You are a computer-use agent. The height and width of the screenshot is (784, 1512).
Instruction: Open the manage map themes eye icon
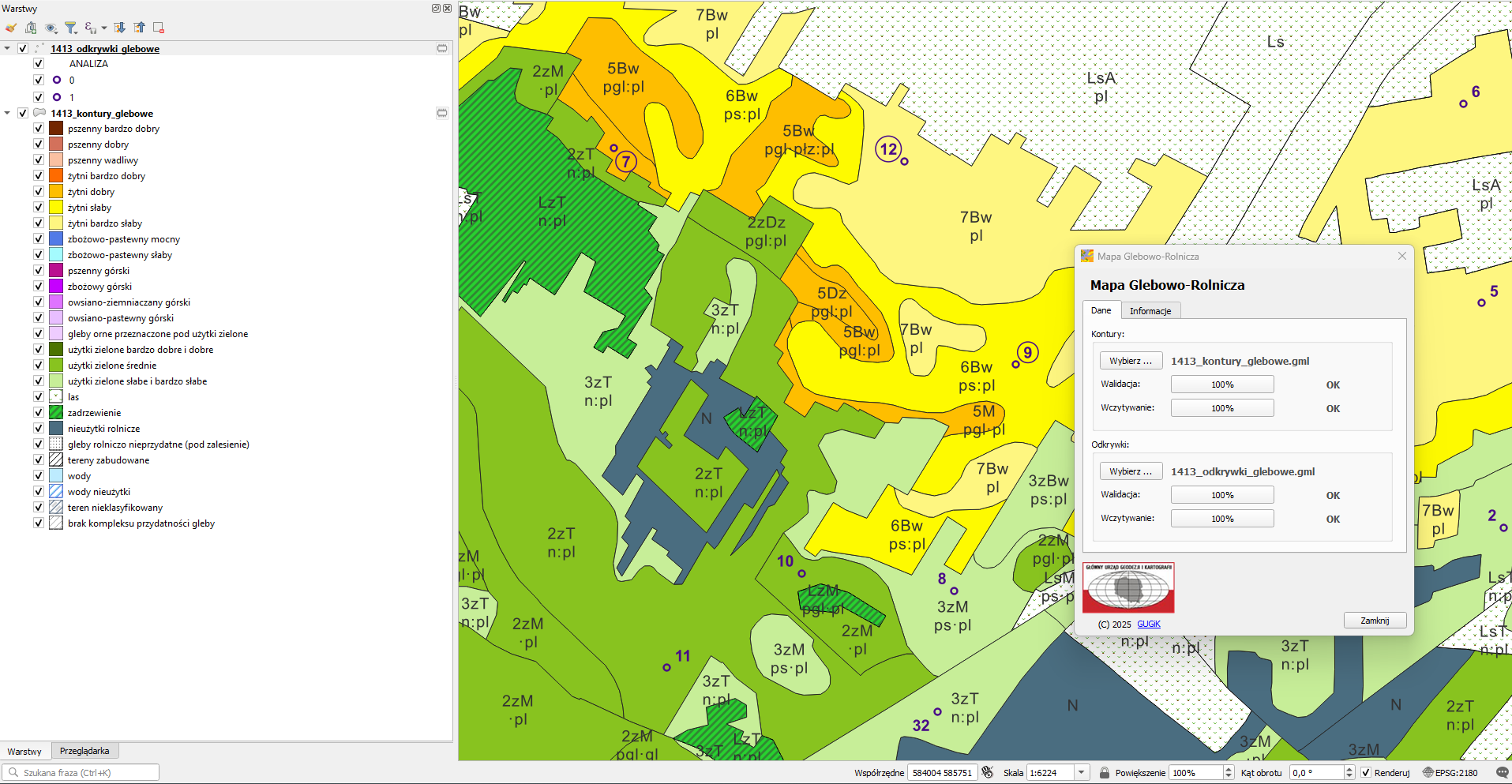51,28
